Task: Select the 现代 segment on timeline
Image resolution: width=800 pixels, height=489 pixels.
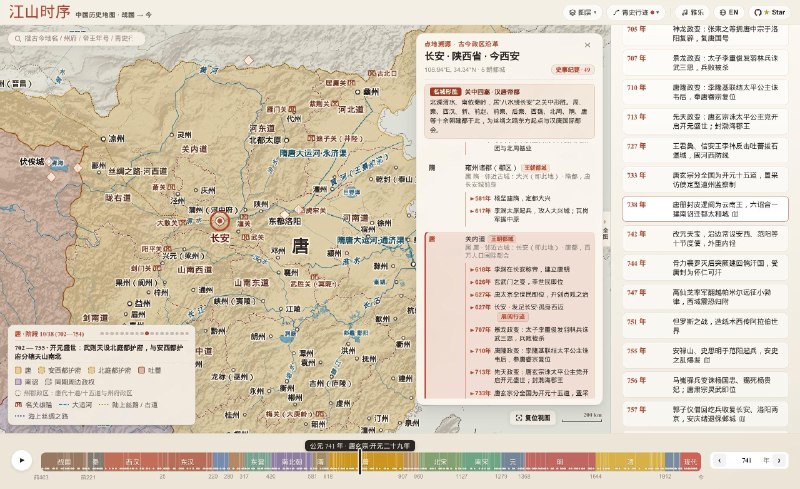Action: [x=690, y=461]
